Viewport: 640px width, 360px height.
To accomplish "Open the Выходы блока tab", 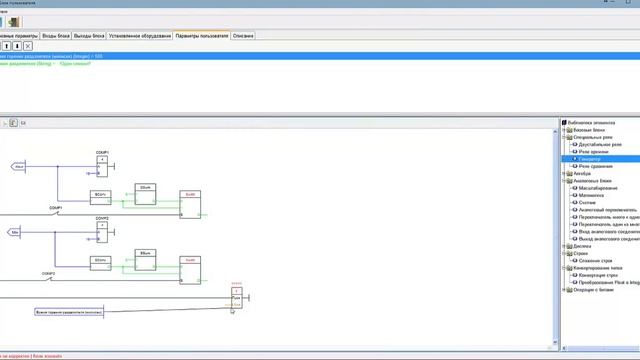I will (x=89, y=36).
